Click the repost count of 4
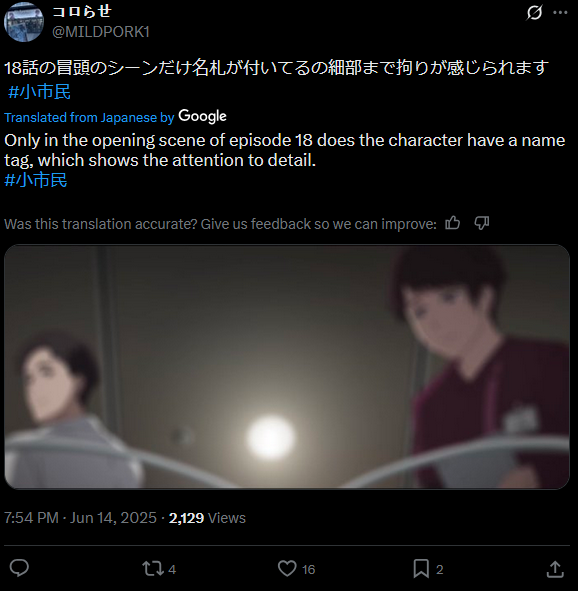Viewport: 578px width, 591px height. tap(172, 569)
